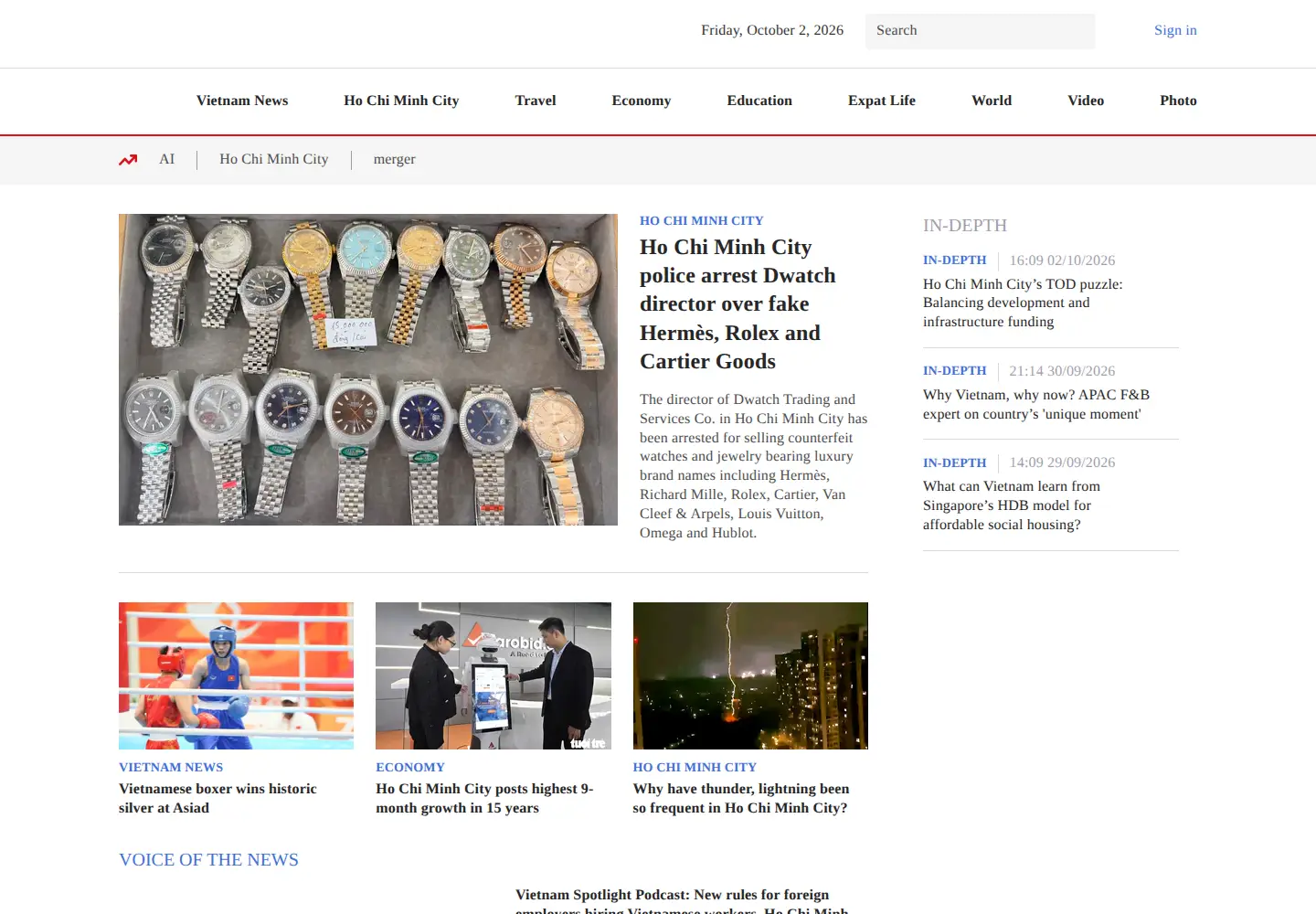Viewport: 1316px width, 914px height.
Task: Click the IN-DEPTH sidebar heading
Action: click(965, 226)
